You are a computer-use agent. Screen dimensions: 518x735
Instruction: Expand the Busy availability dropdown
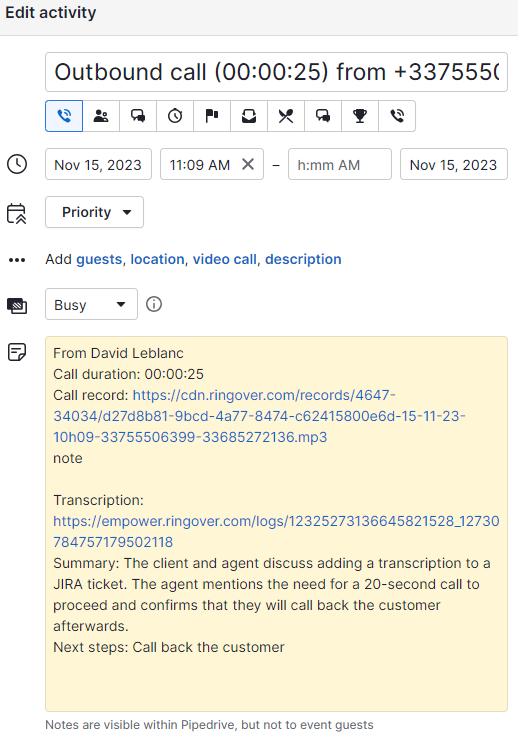[x=91, y=304]
